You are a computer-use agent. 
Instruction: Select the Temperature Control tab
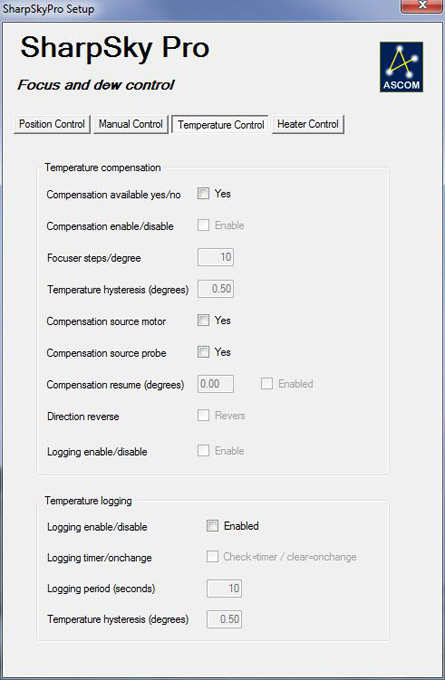(x=220, y=124)
